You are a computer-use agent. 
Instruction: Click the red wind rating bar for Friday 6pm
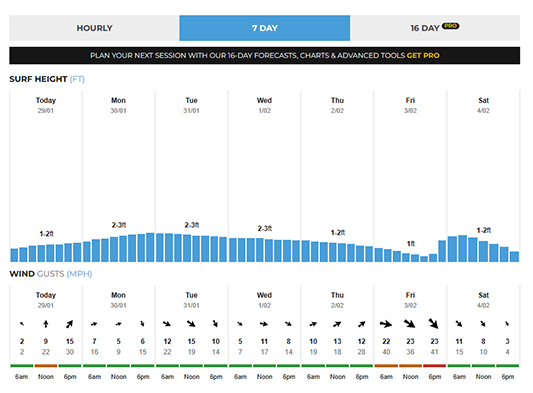[434, 366]
